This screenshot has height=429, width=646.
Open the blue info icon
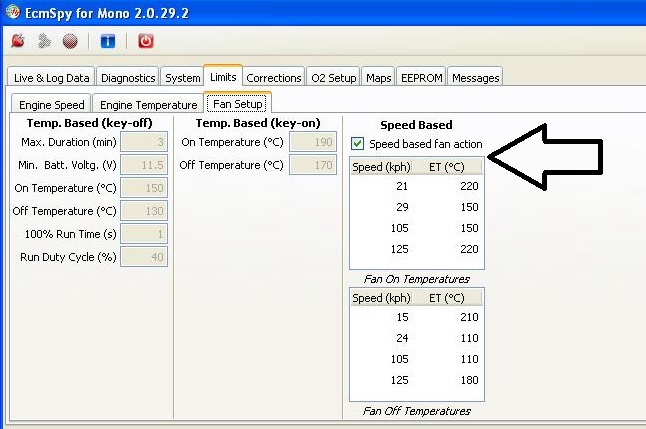(x=107, y=41)
